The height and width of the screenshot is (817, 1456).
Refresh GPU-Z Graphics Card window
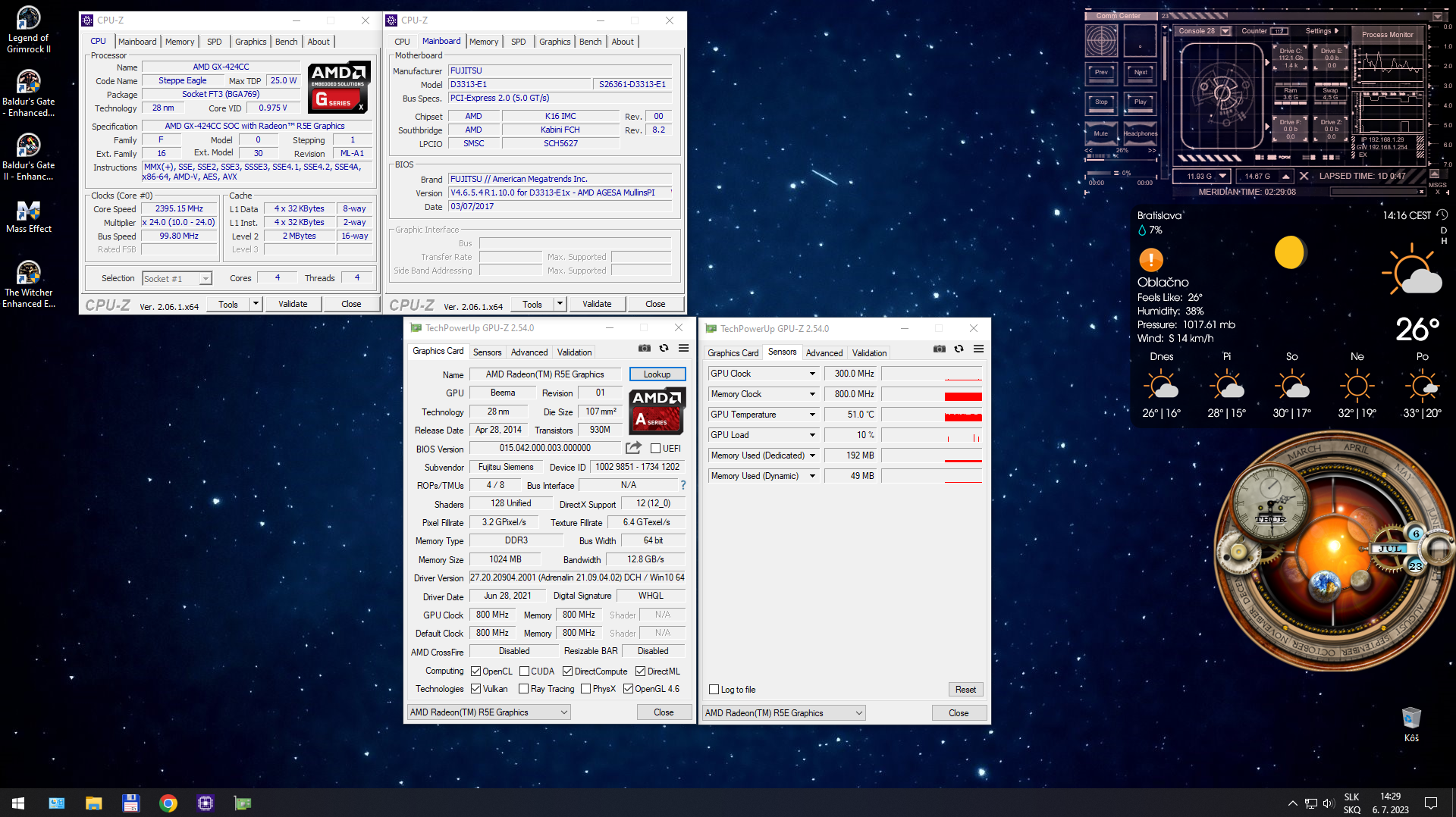tap(664, 348)
